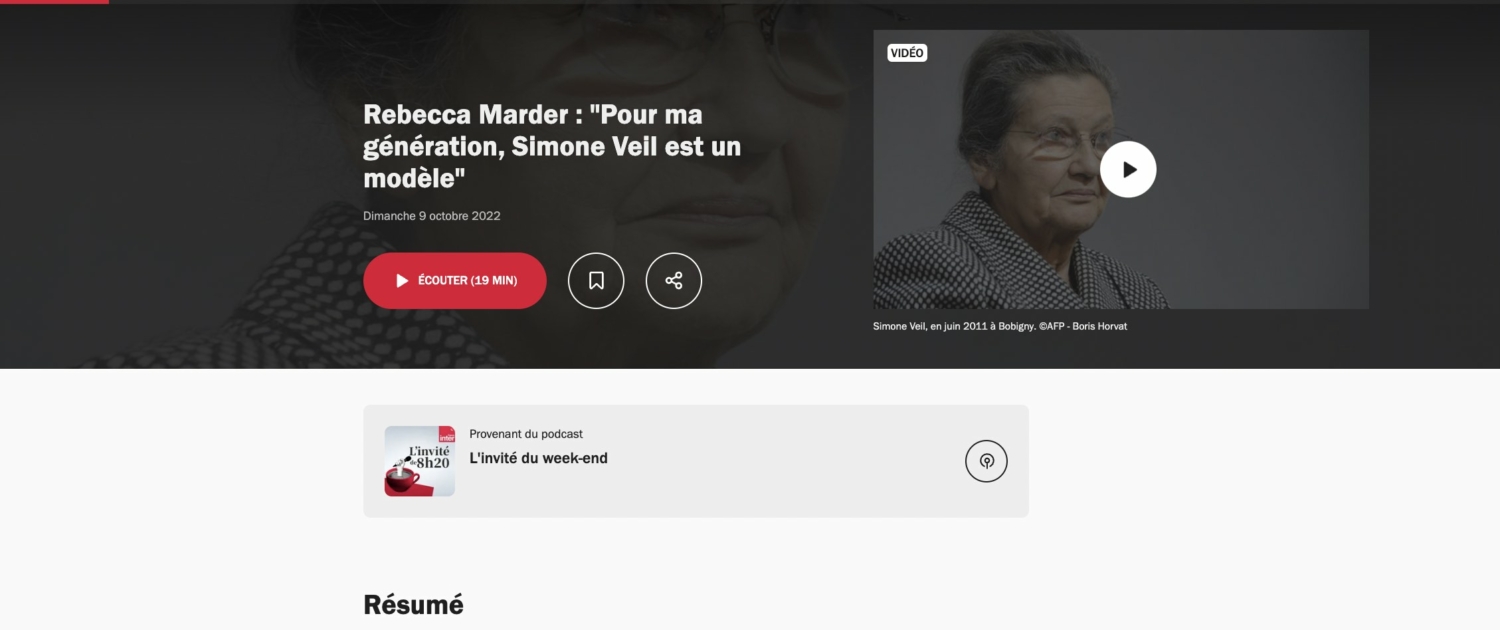The image size is (1500, 630).
Task: Click the France Inter logo on podcast cover
Action: pos(446,434)
